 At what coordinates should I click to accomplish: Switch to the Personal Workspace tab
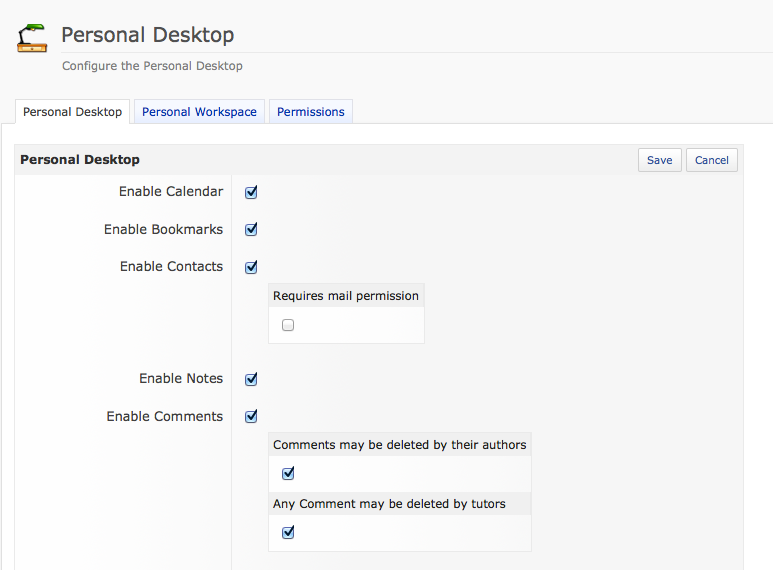[x=199, y=112]
